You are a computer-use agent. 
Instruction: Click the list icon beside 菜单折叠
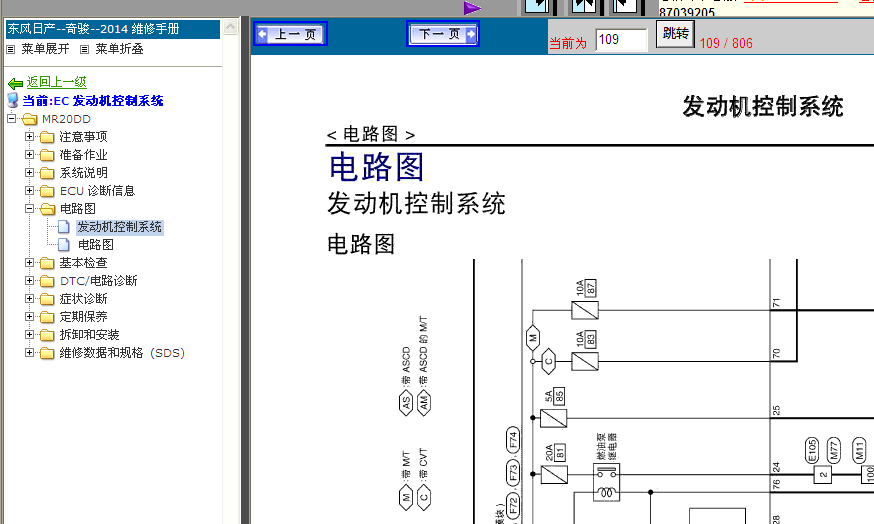[x=84, y=49]
